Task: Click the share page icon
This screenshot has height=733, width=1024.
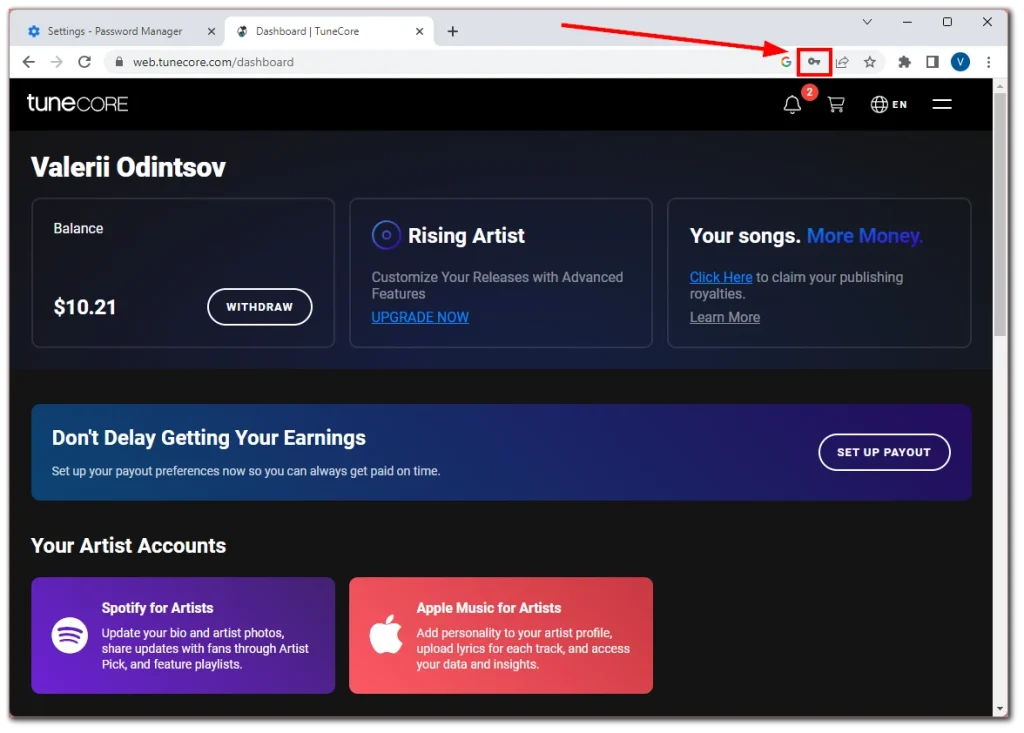Action: (x=842, y=62)
